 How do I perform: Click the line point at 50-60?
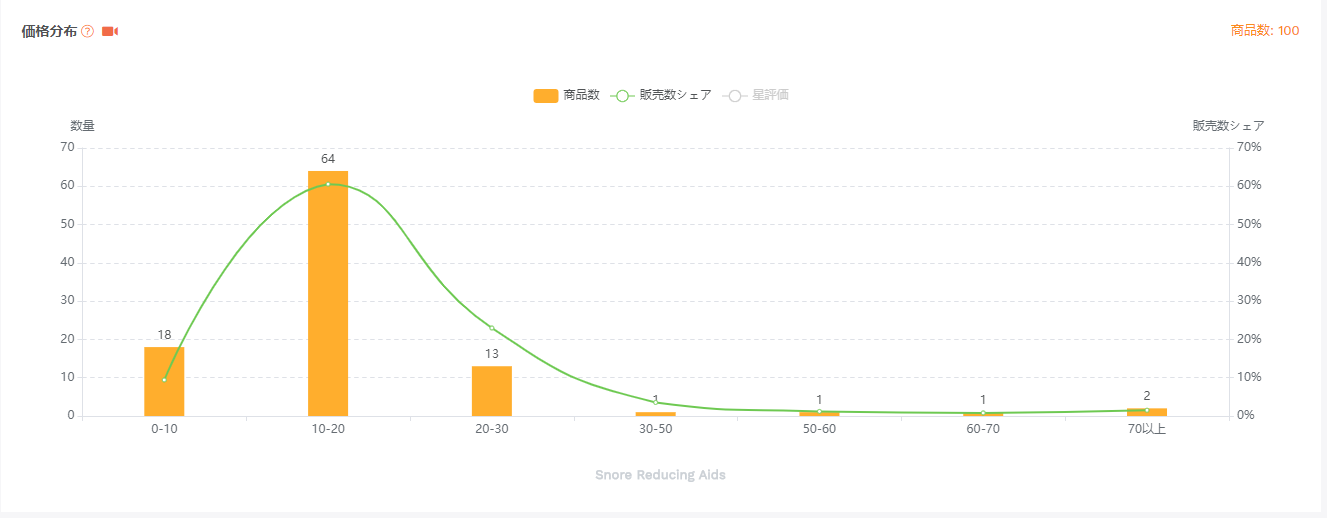(819, 411)
